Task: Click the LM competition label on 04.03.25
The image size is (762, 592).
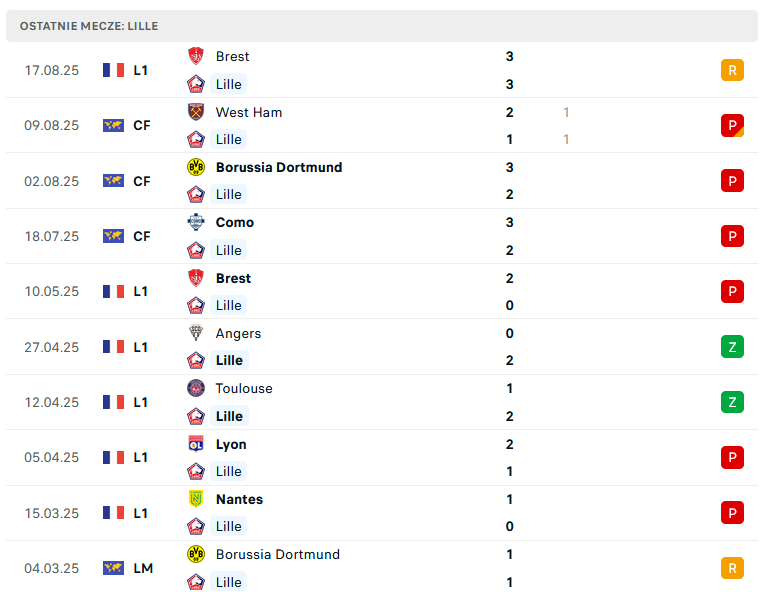Action: coord(143,568)
